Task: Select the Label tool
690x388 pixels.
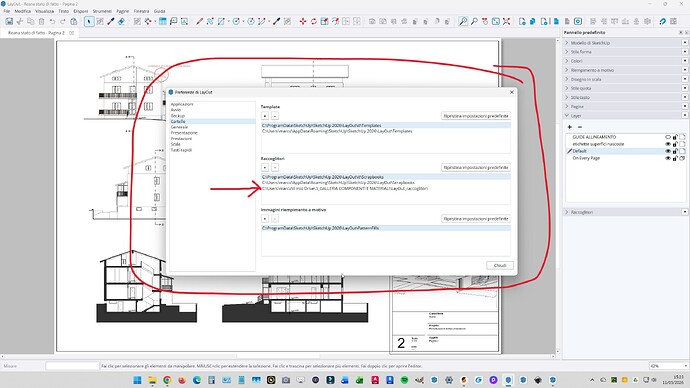Action: [x=174, y=21]
